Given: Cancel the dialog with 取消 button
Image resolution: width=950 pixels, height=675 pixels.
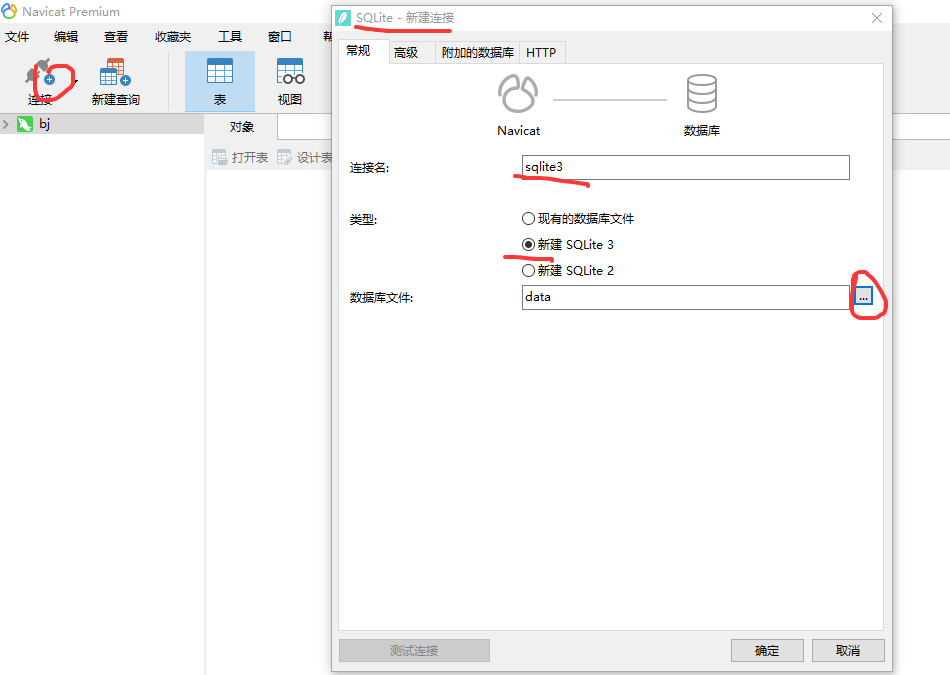Looking at the screenshot, I should (848, 650).
